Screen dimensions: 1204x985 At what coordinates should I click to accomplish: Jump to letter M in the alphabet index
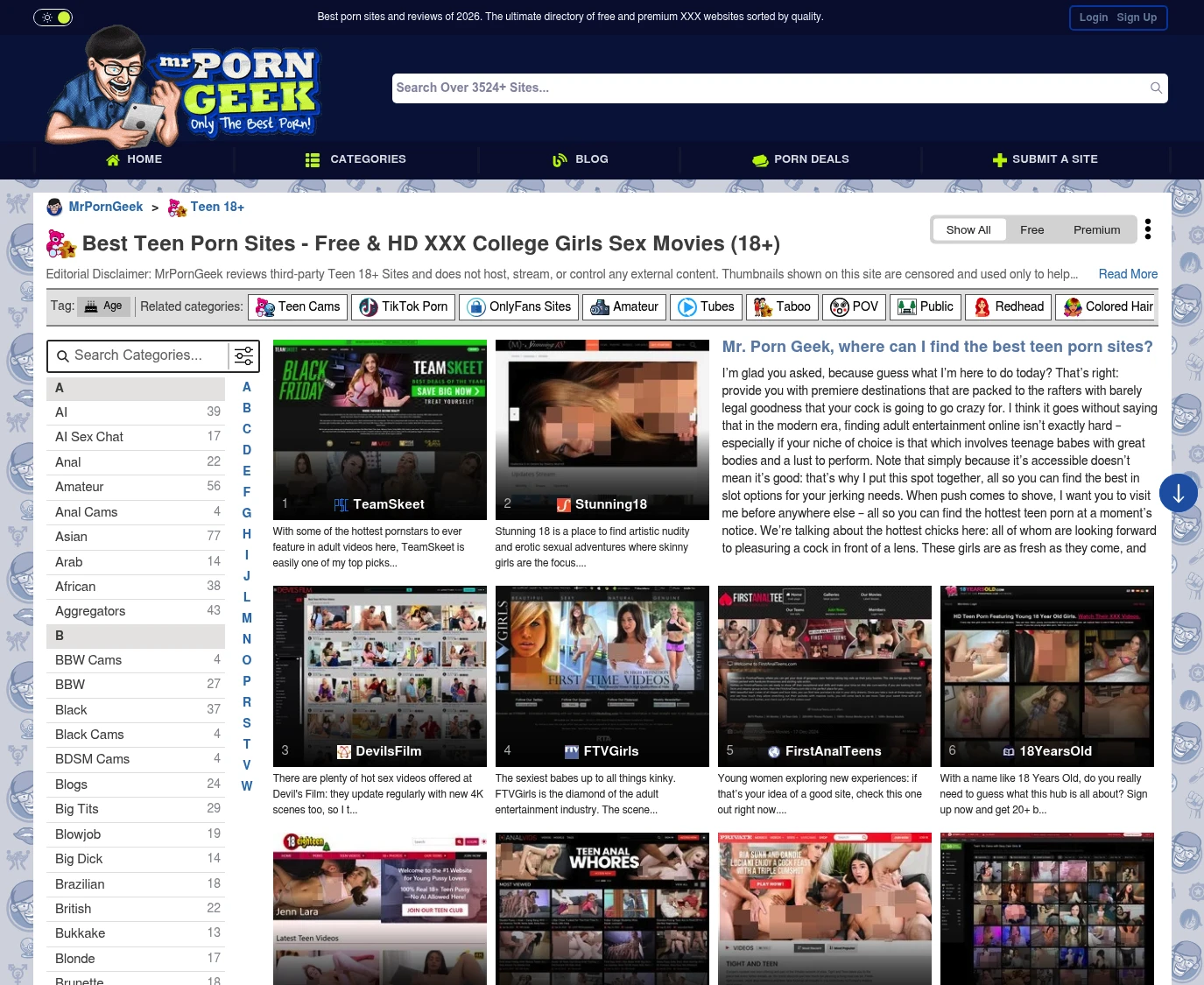click(x=247, y=618)
